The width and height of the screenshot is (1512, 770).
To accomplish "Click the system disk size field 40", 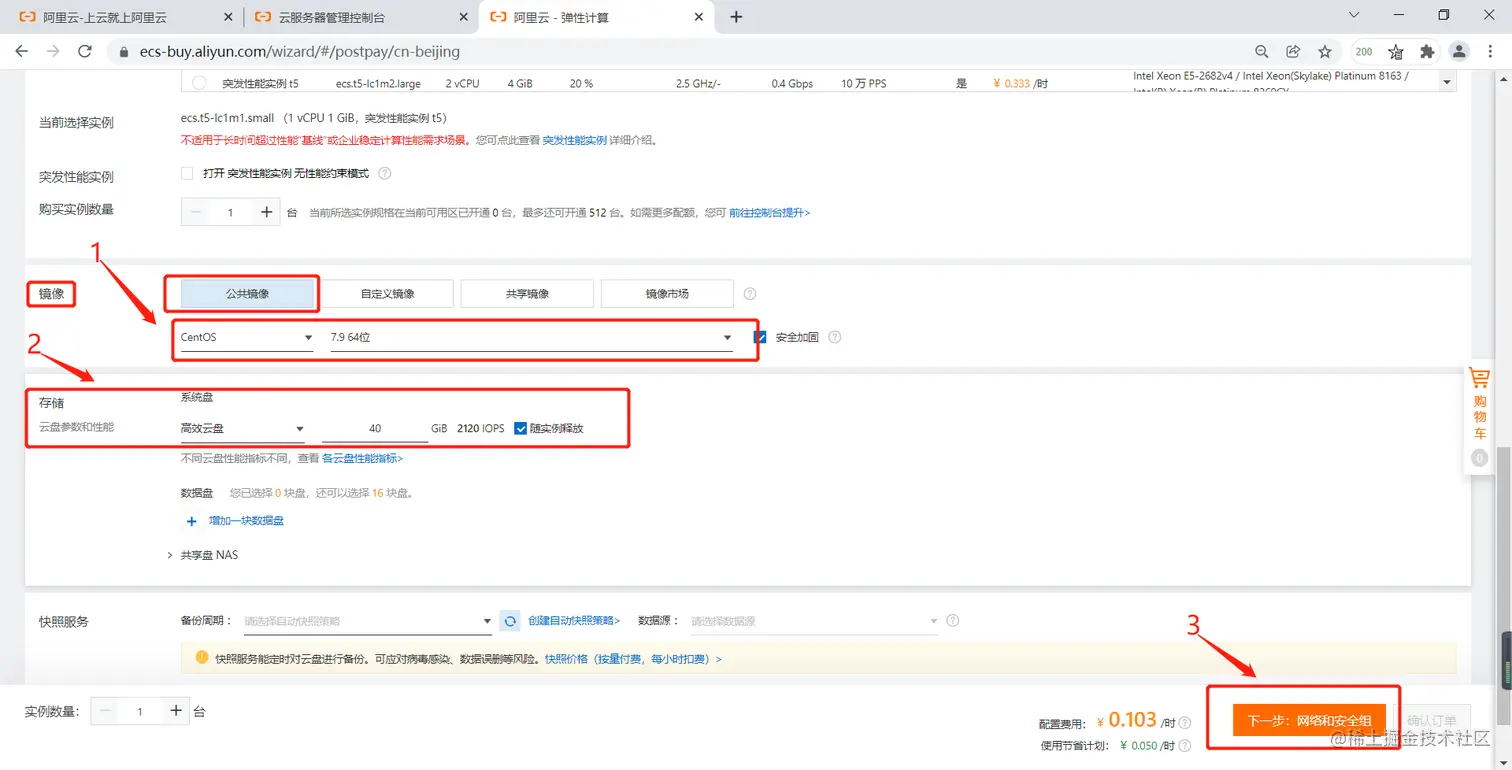I will (x=375, y=429).
